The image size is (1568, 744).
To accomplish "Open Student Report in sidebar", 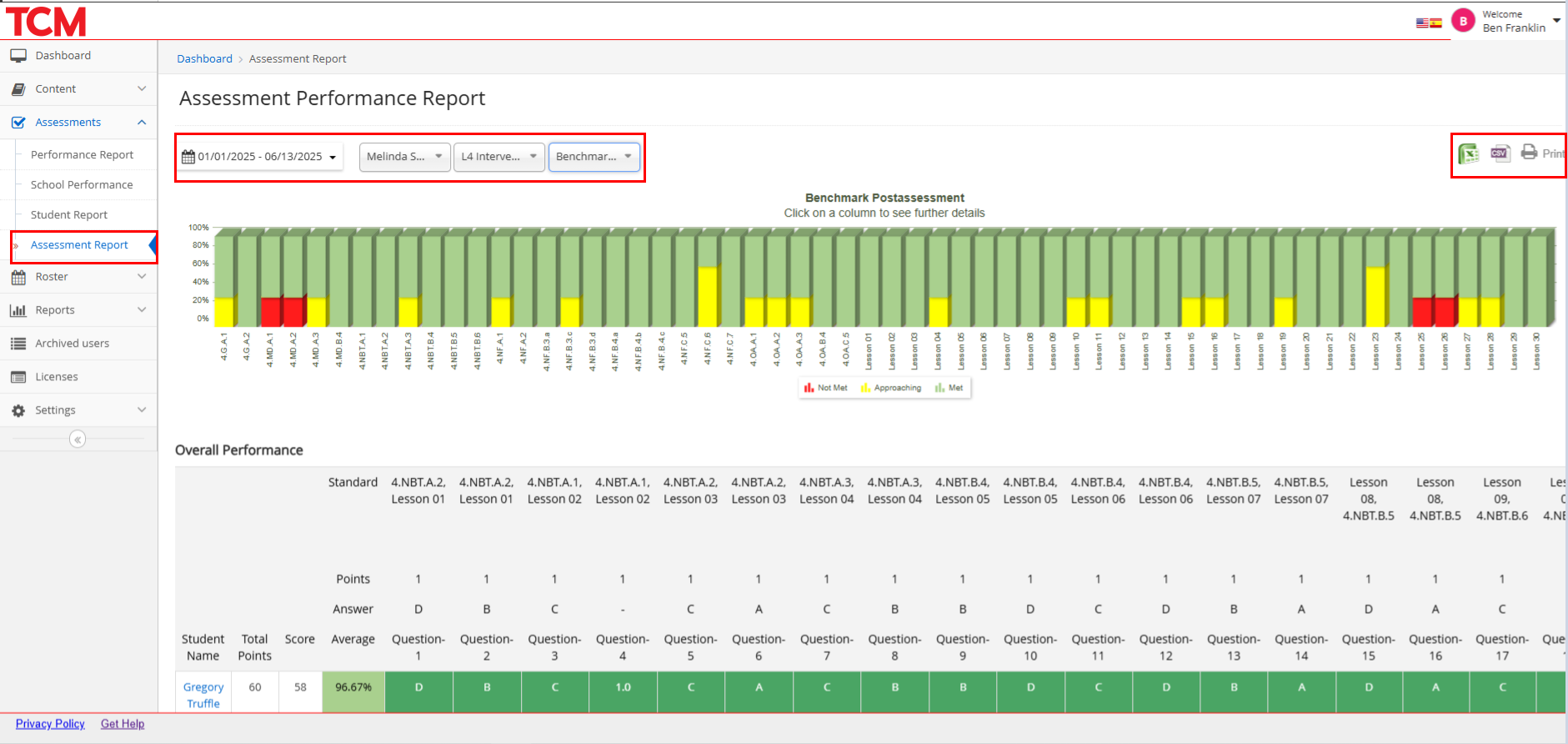I will coord(69,215).
